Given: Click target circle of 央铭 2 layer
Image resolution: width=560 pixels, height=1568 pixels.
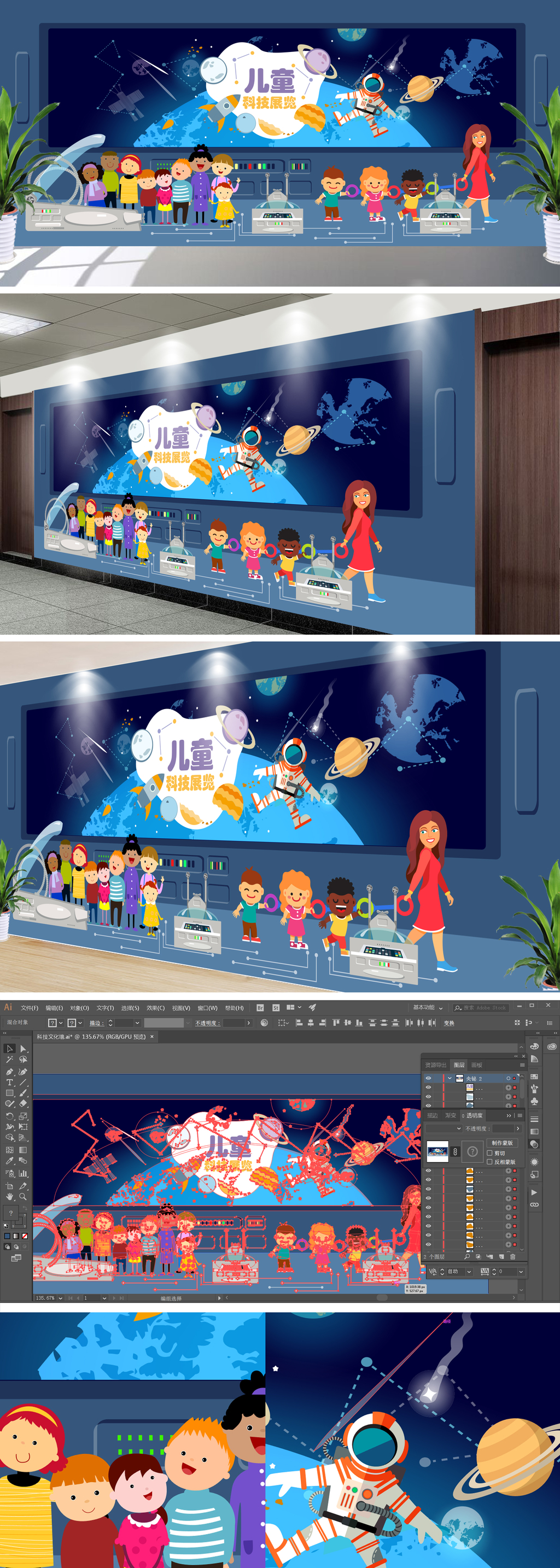Looking at the screenshot, I should point(508,1079).
